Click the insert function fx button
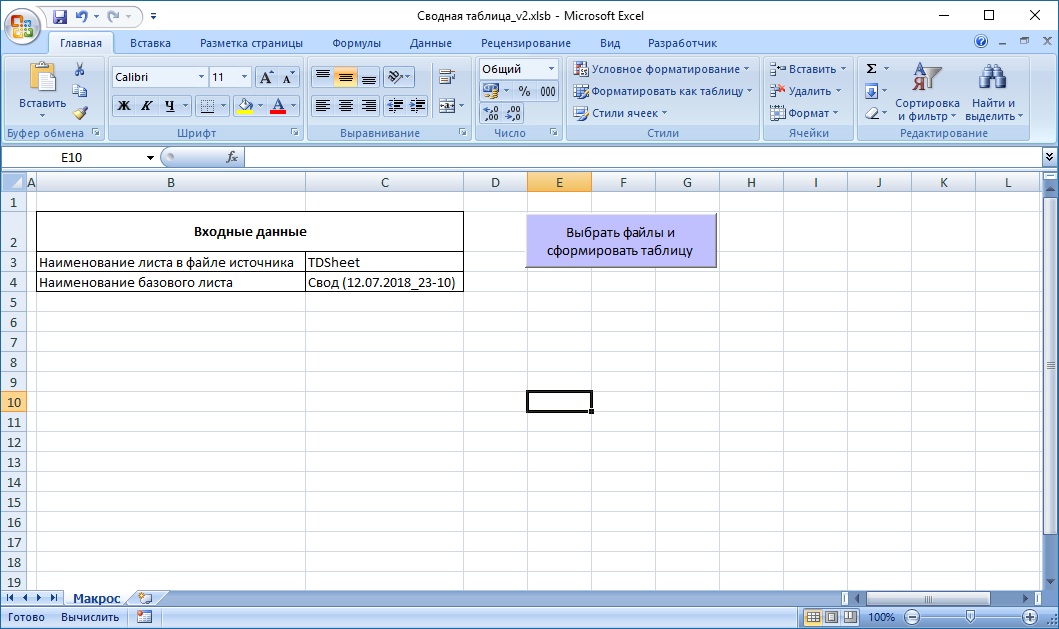This screenshot has width=1059, height=629. click(x=232, y=157)
